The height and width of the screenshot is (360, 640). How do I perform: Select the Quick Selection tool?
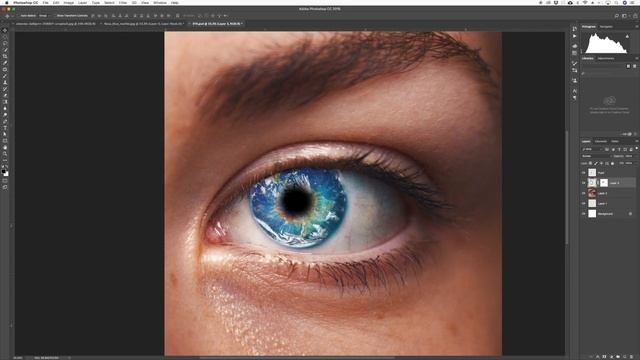tap(5, 50)
